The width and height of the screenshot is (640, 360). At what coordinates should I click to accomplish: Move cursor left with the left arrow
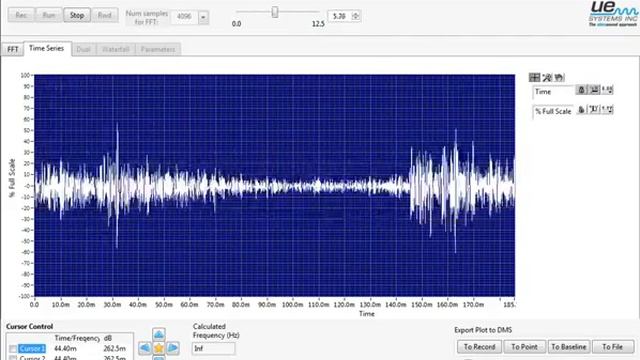(144, 348)
